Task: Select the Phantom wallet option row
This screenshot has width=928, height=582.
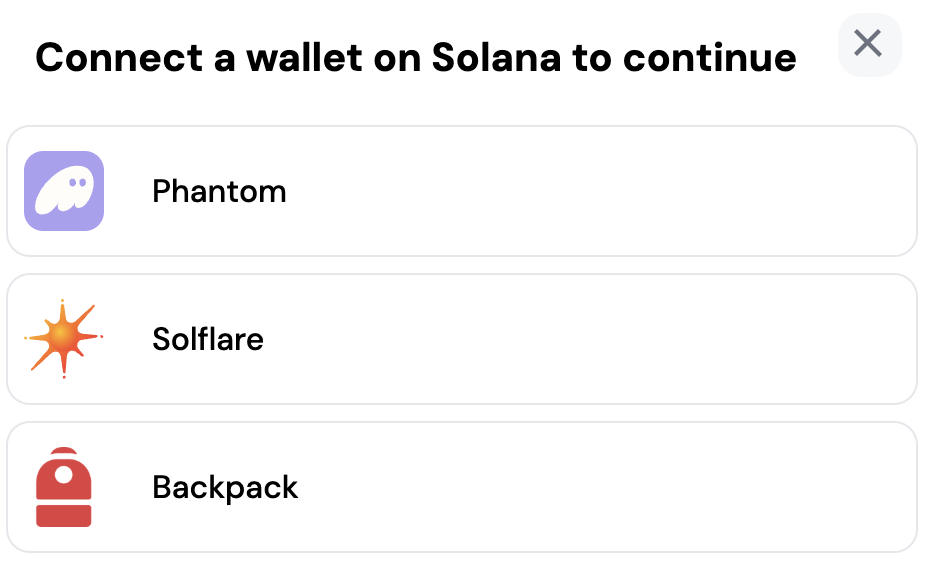Action: [460, 191]
